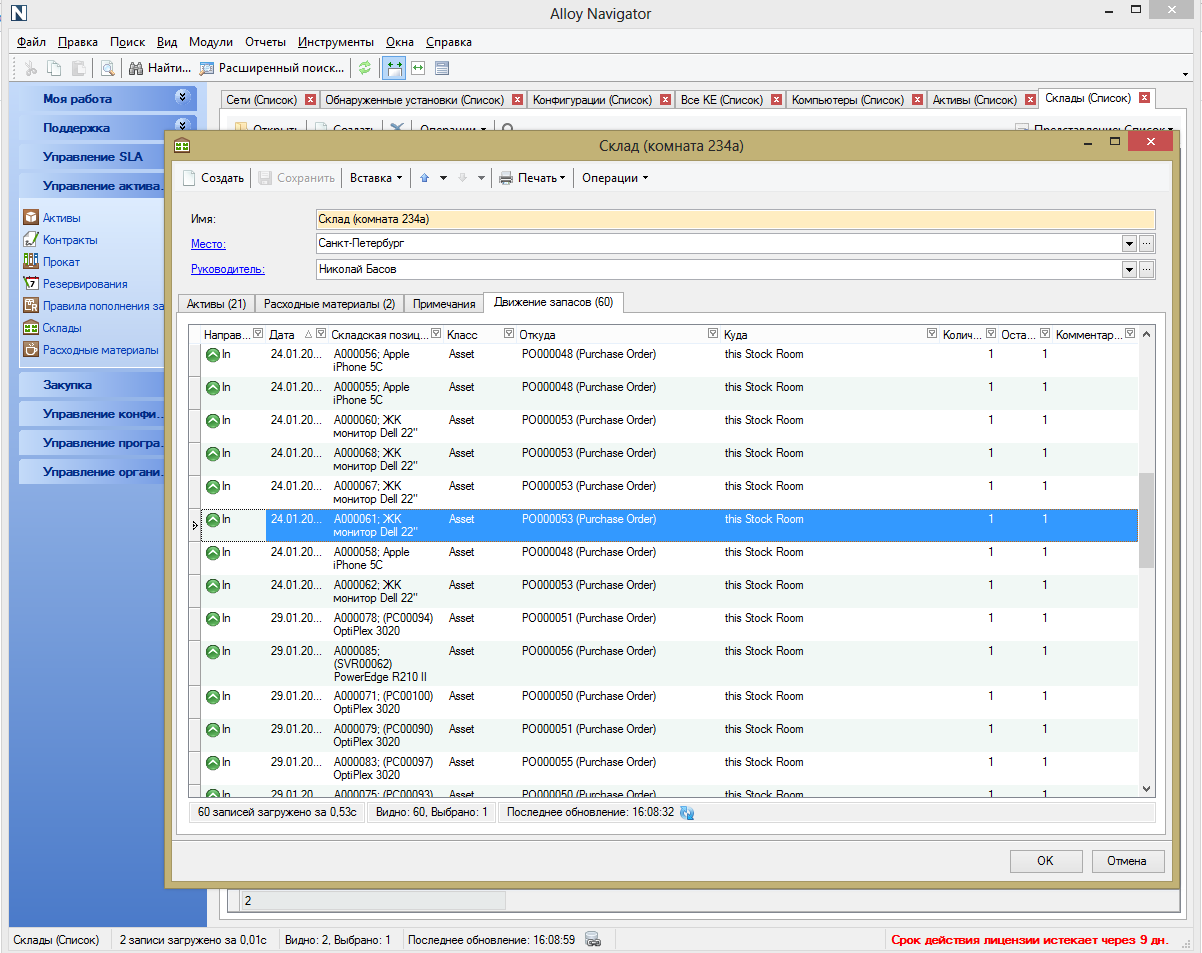
Task: Open filter on the Дата column
Action: click(321, 334)
